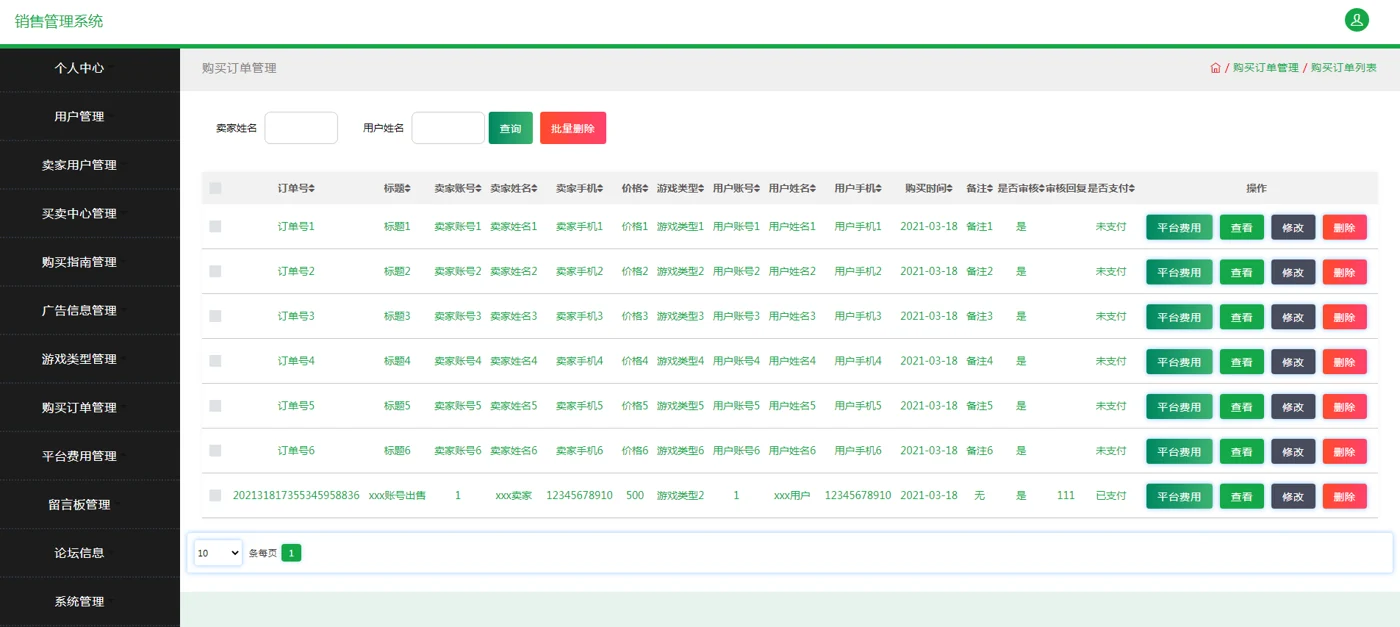Select the checkbox of row 订单号6

pyautogui.click(x=216, y=451)
